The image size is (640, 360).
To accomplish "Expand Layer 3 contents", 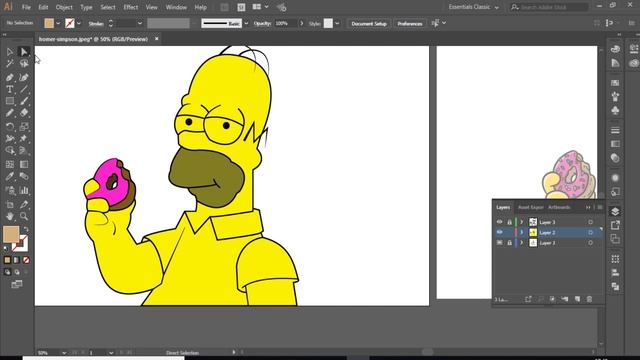I will coord(522,222).
